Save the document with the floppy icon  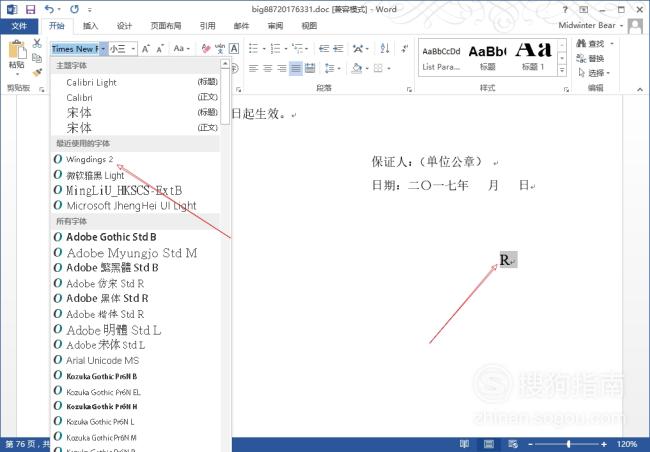click(30, 10)
